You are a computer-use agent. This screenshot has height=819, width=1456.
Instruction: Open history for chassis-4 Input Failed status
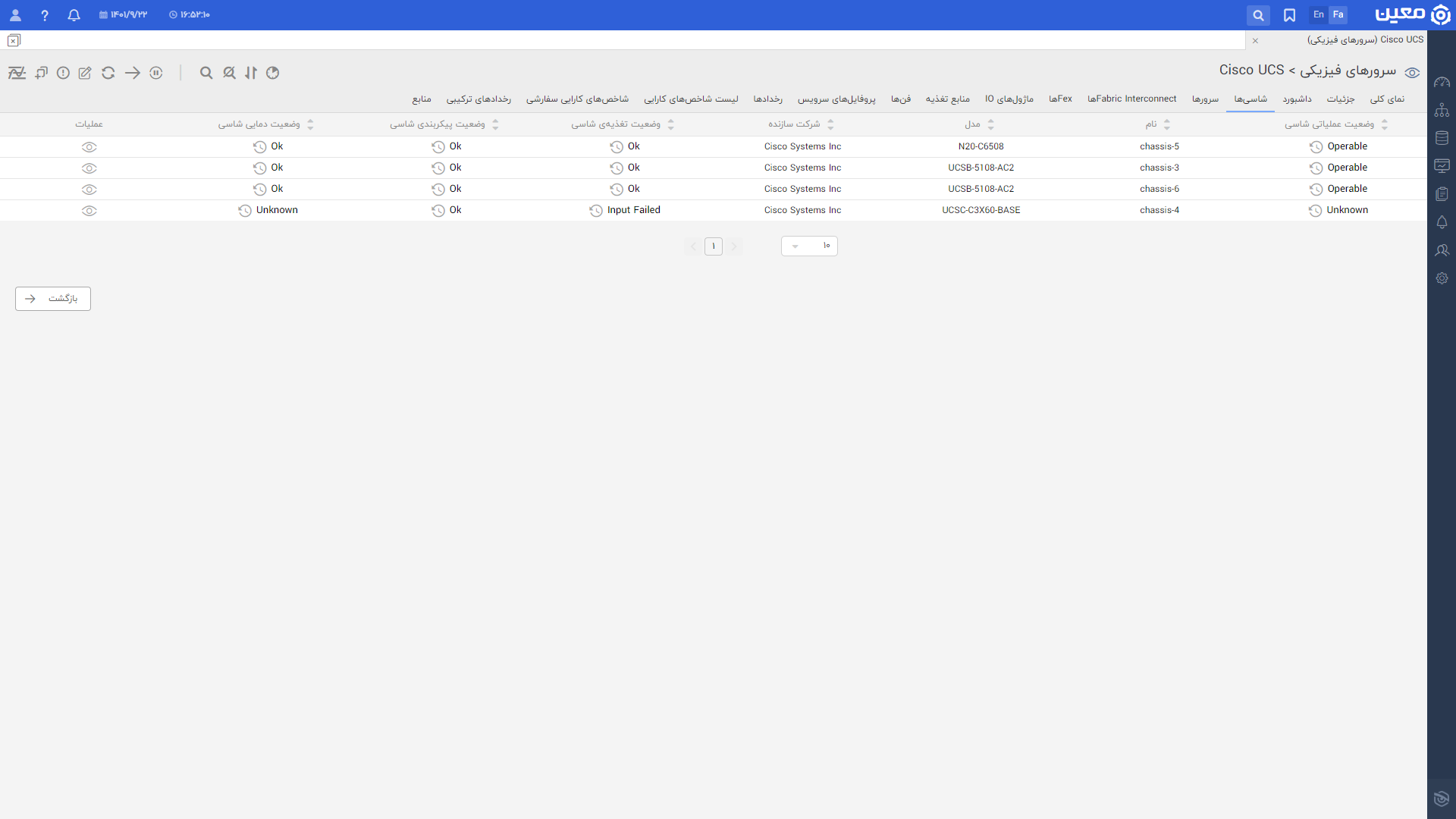(596, 211)
